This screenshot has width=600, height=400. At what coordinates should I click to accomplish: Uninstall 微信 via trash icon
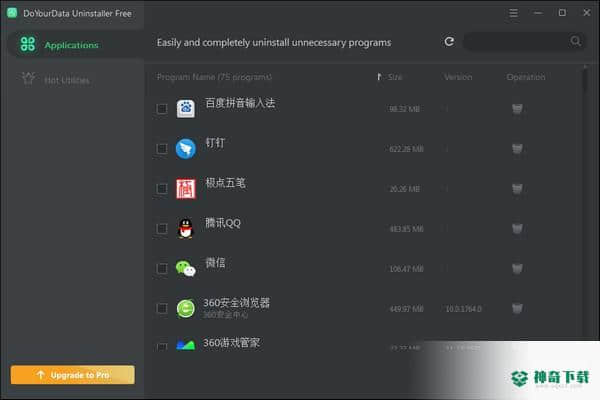coord(517,268)
